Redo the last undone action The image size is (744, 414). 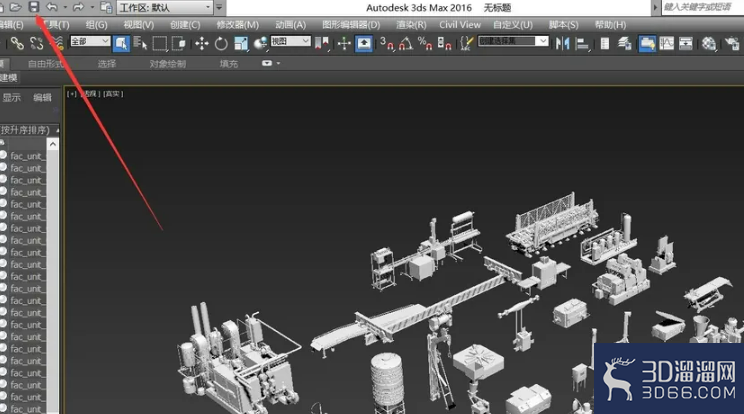click(78, 7)
